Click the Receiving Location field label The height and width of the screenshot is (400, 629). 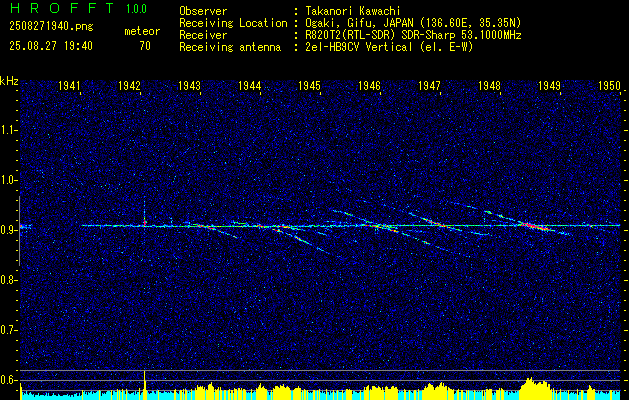pos(233,23)
